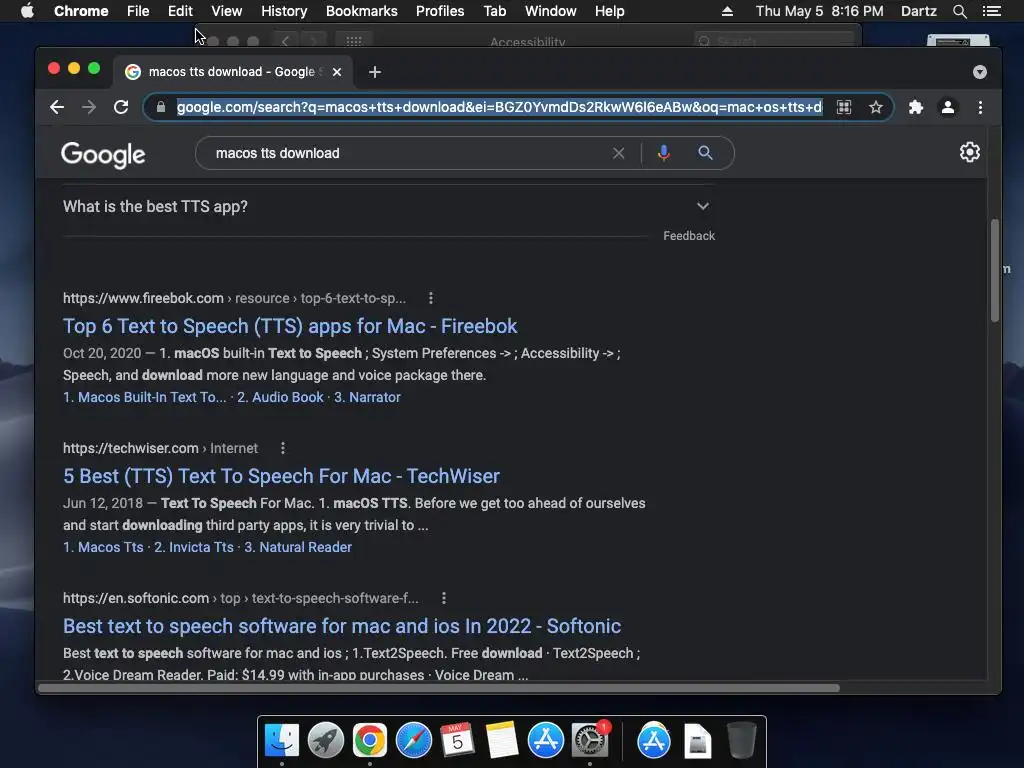Go back using Chrome's back arrow
Image resolution: width=1024 pixels, height=768 pixels.
pyautogui.click(x=57, y=107)
